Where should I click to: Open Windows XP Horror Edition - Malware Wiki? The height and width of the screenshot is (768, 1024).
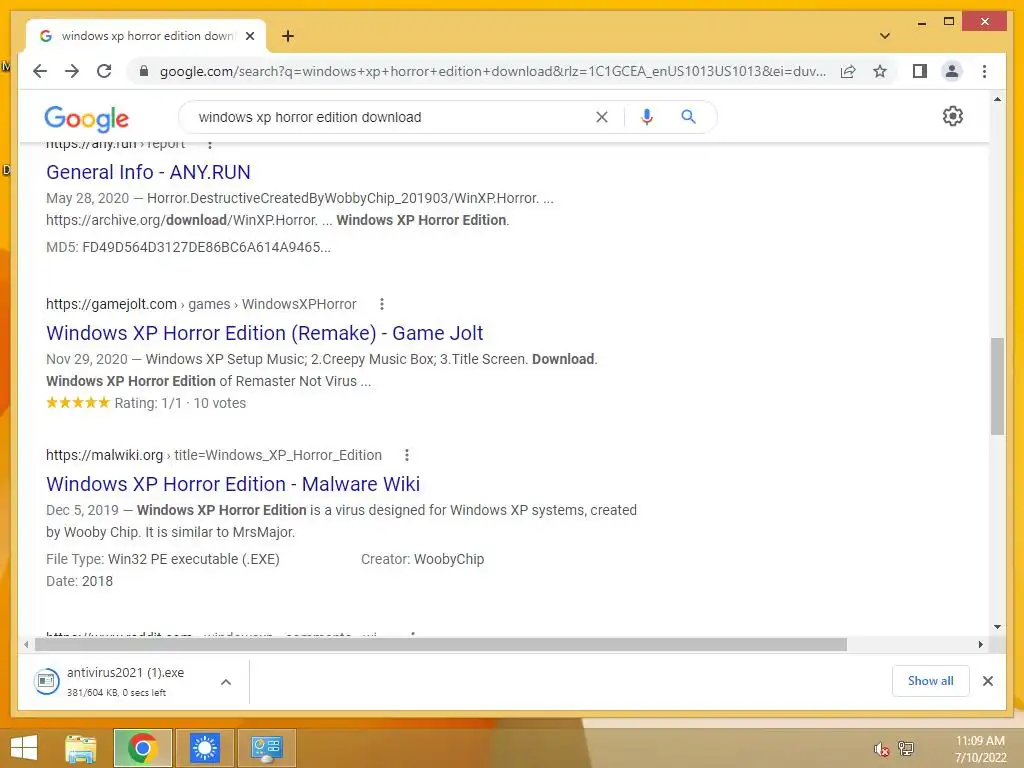pos(233,484)
